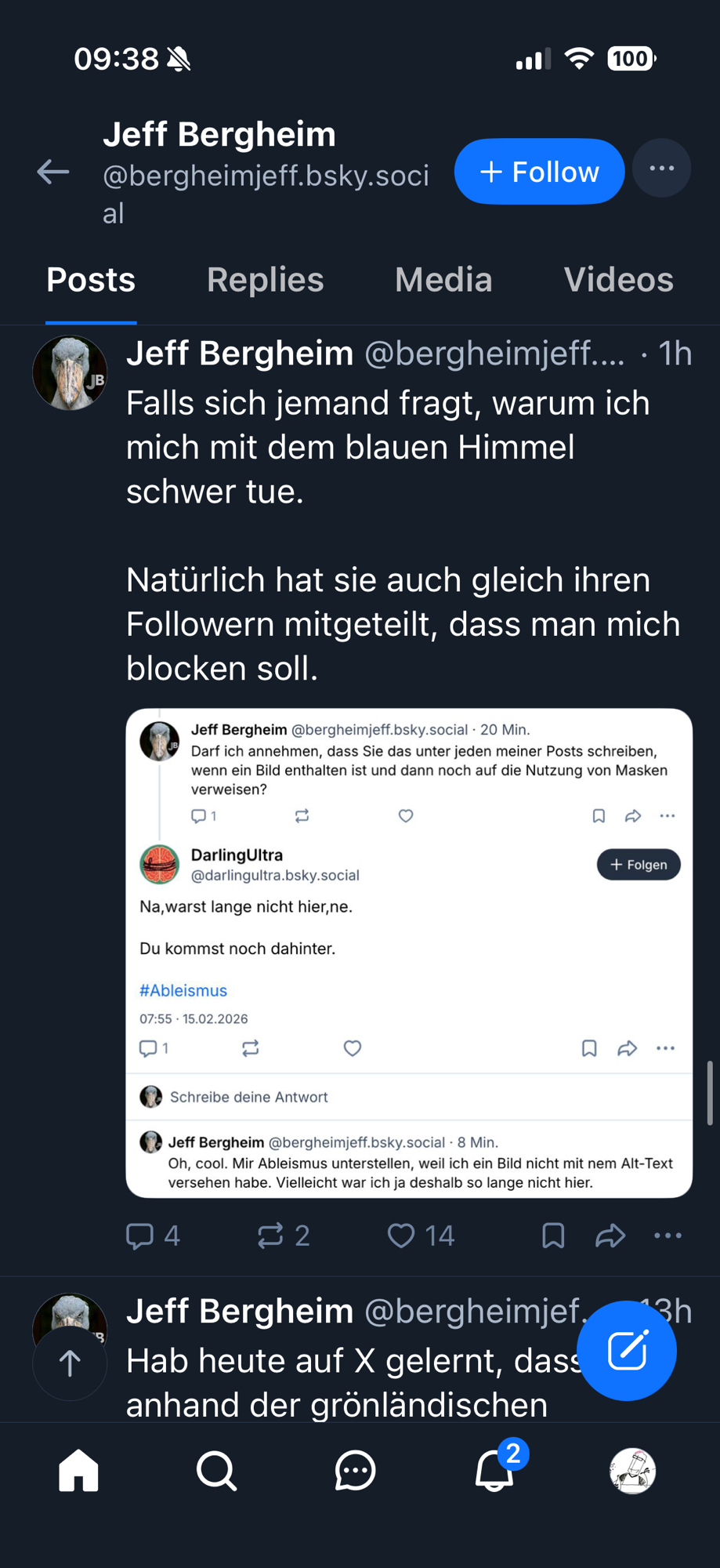Bookmark the first post

(553, 1236)
